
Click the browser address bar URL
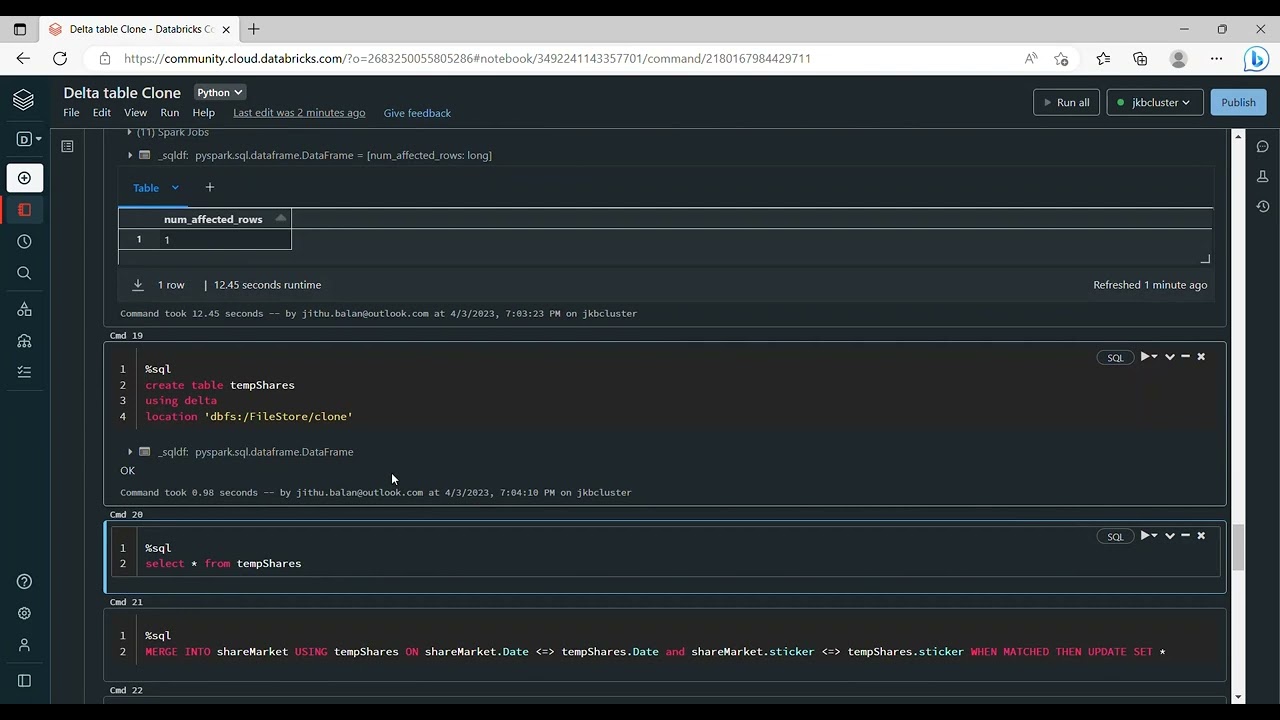click(x=467, y=58)
